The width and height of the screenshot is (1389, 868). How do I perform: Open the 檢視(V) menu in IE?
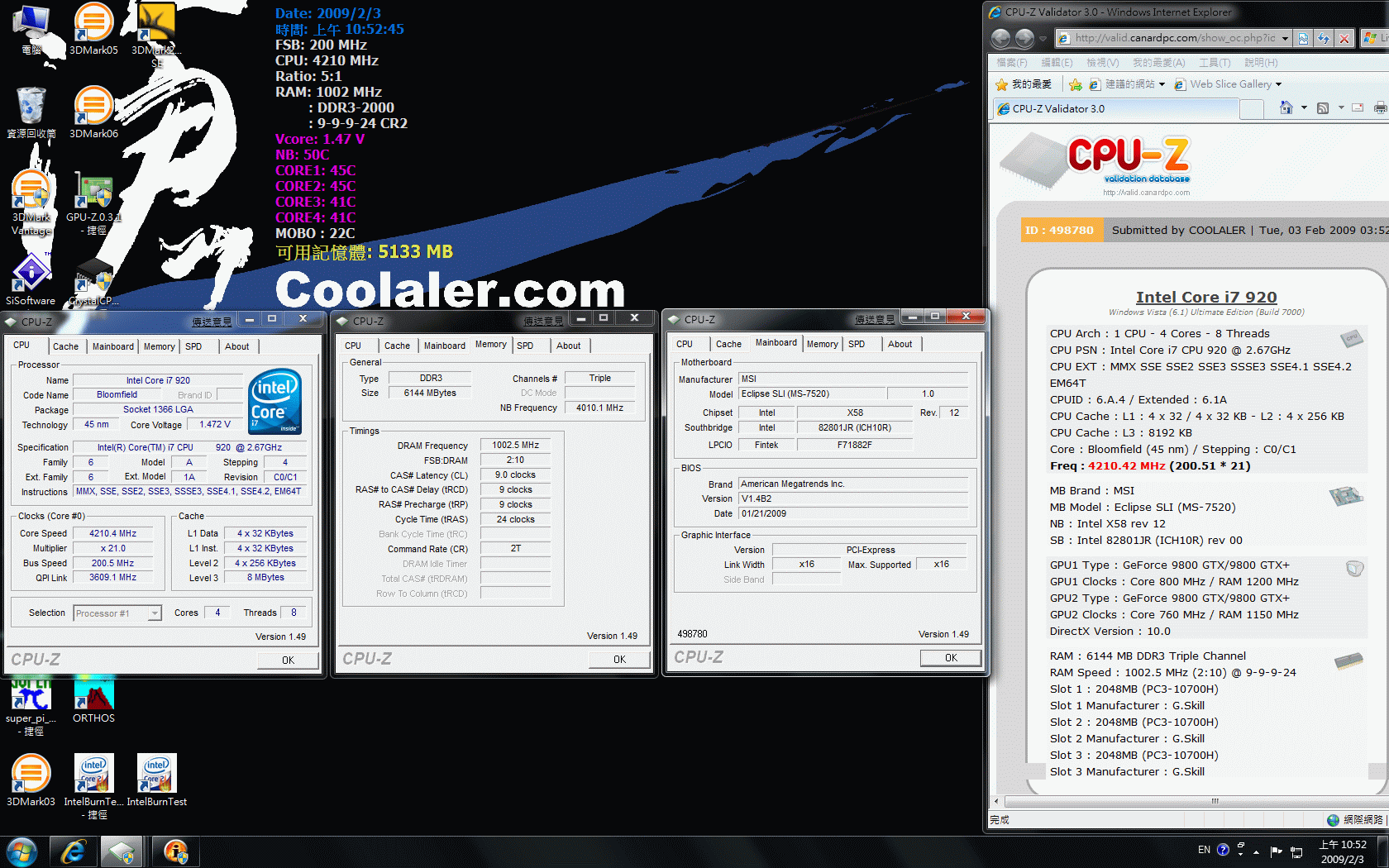click(x=1102, y=63)
